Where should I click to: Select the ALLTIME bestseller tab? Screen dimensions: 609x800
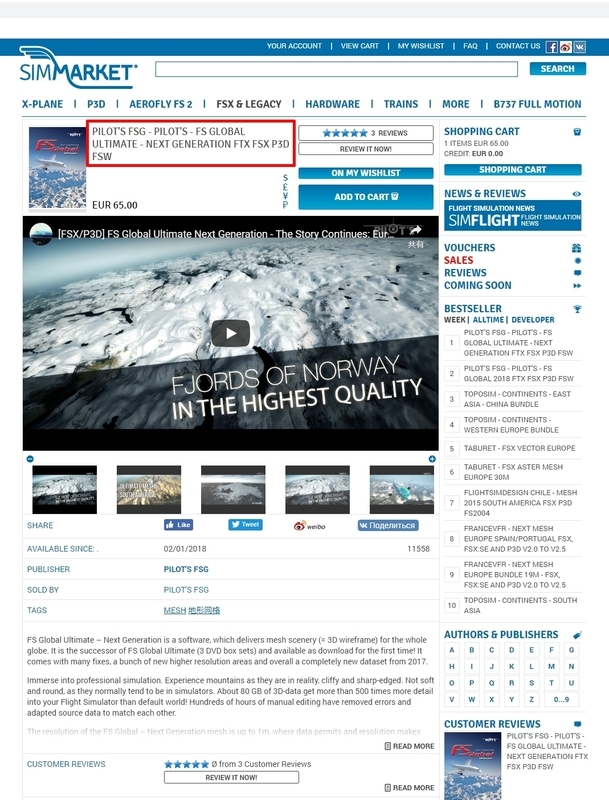tap(488, 320)
